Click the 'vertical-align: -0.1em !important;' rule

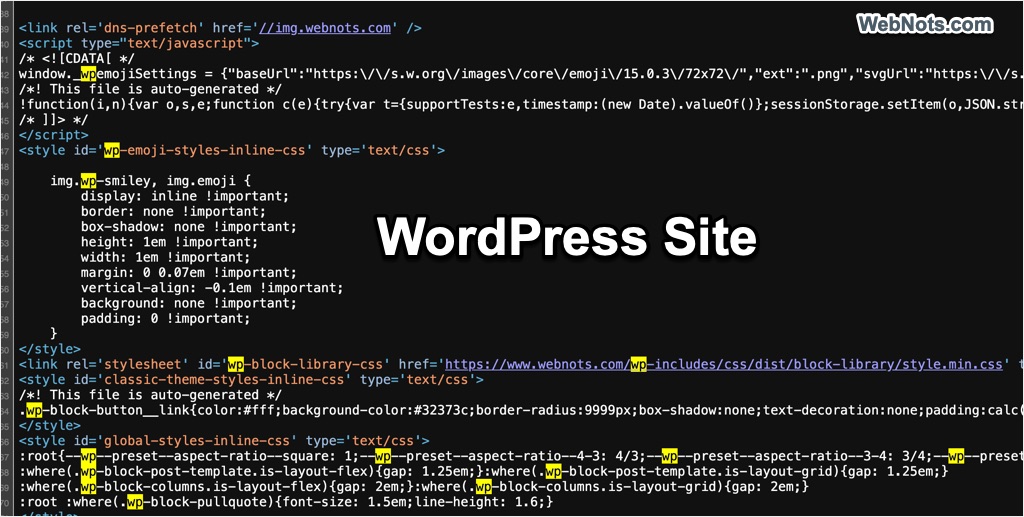(212, 288)
